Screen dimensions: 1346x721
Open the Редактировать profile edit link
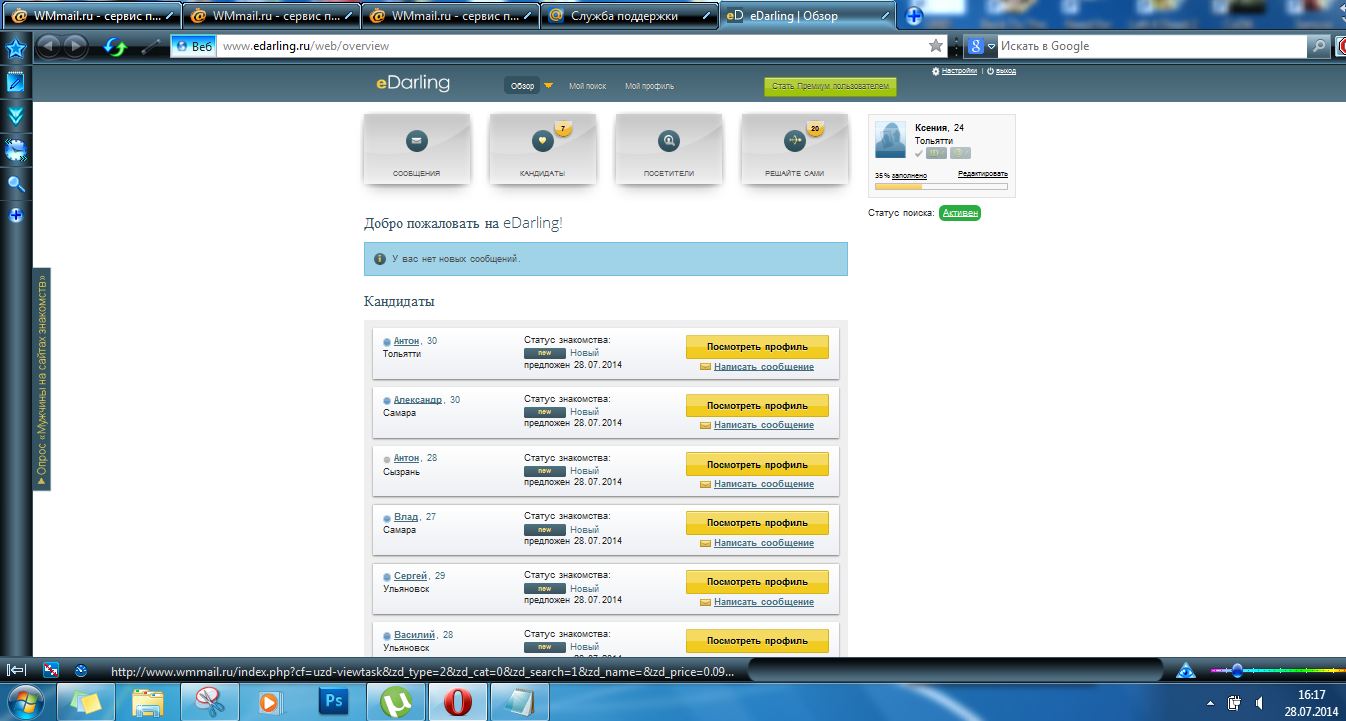tap(982, 174)
